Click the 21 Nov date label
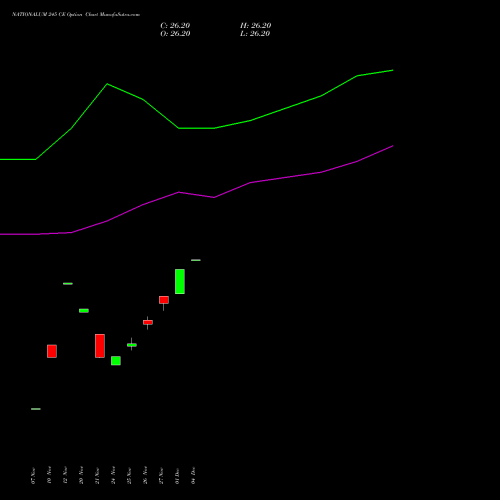This screenshot has height=500, width=500. [97, 476]
